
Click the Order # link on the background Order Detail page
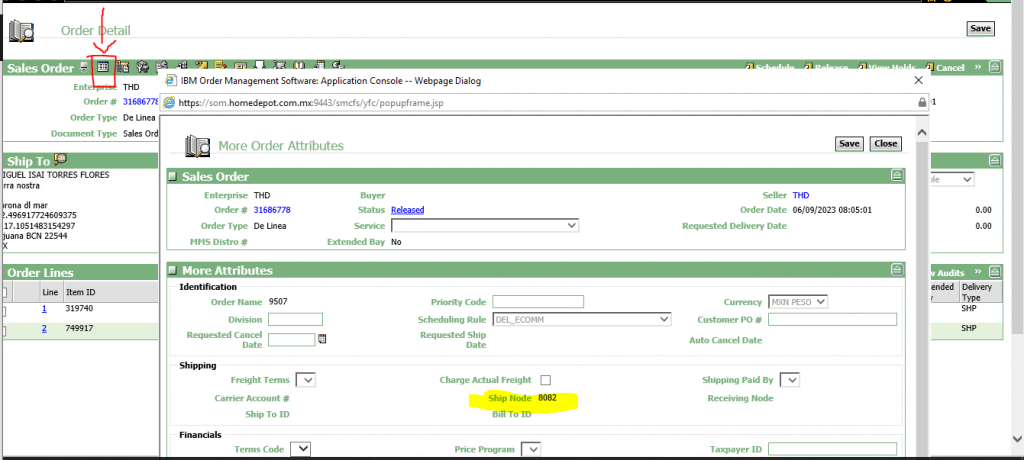(x=141, y=102)
